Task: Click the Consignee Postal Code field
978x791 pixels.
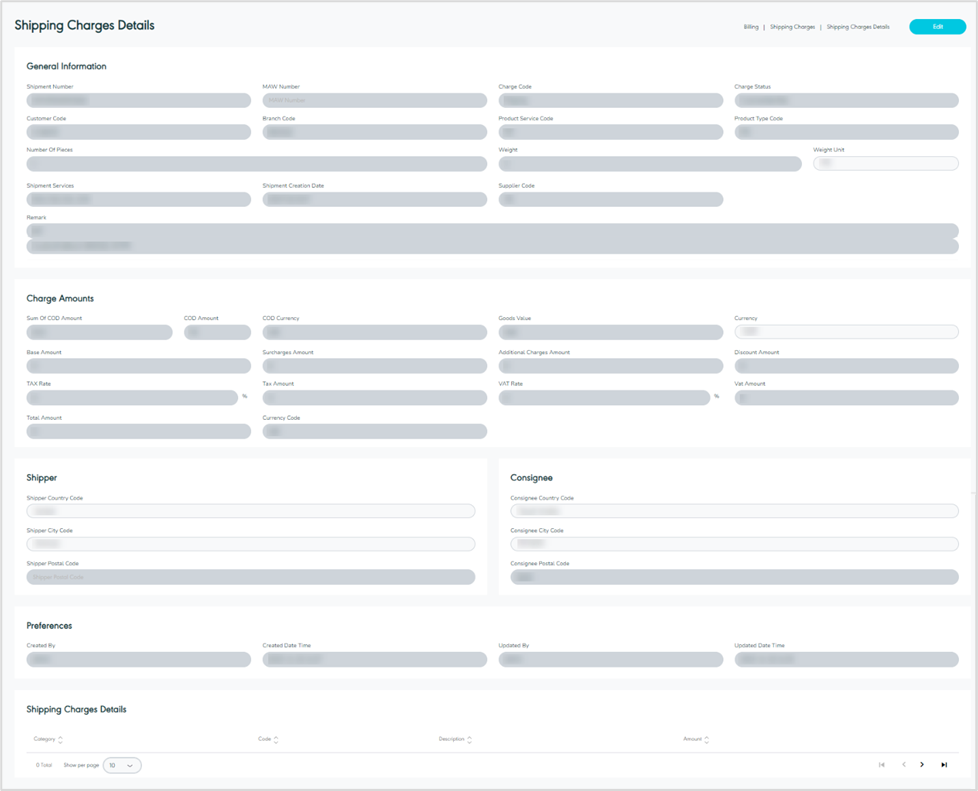Action: pyautogui.click(x=733, y=577)
